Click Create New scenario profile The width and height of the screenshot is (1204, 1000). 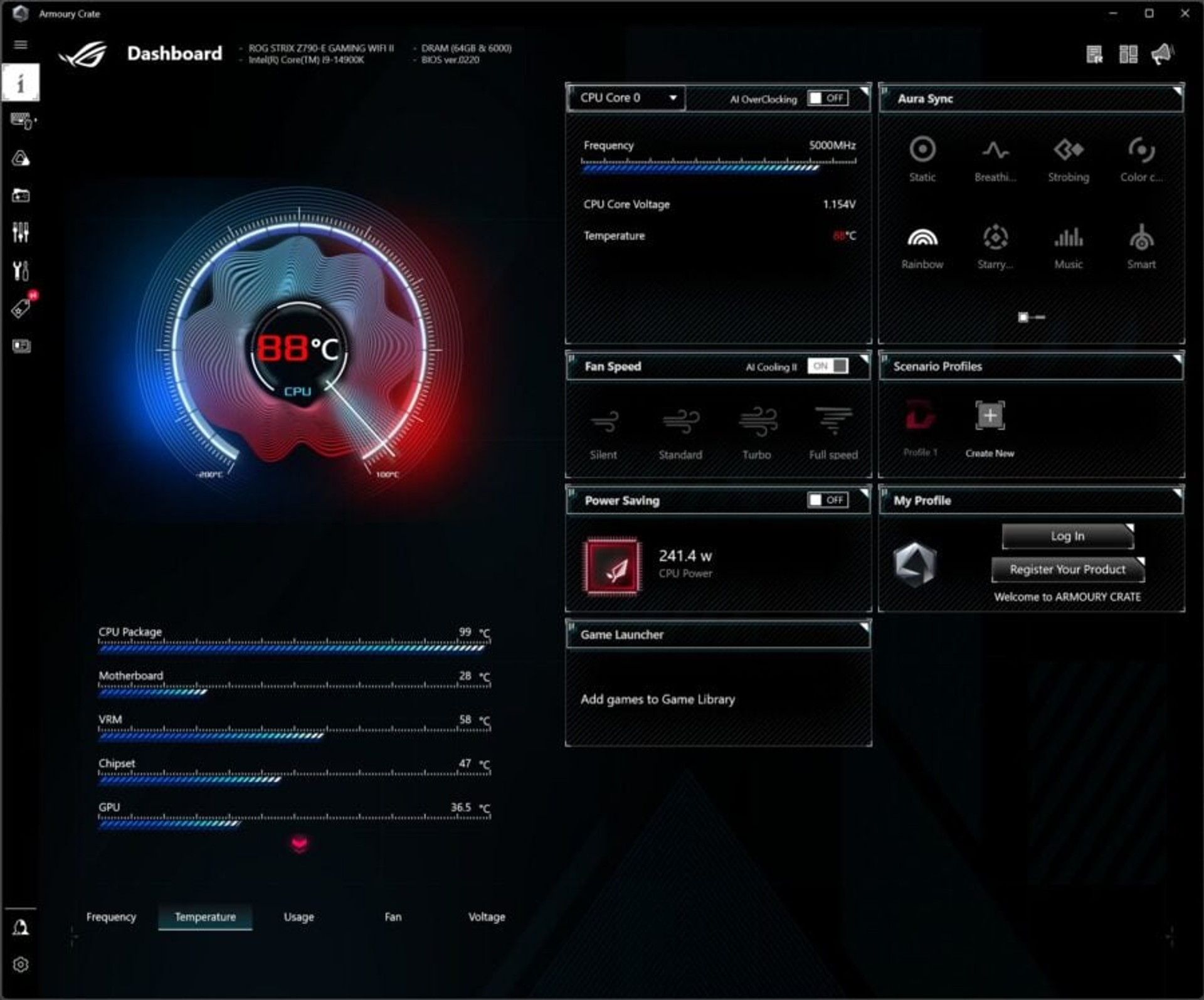(x=990, y=428)
